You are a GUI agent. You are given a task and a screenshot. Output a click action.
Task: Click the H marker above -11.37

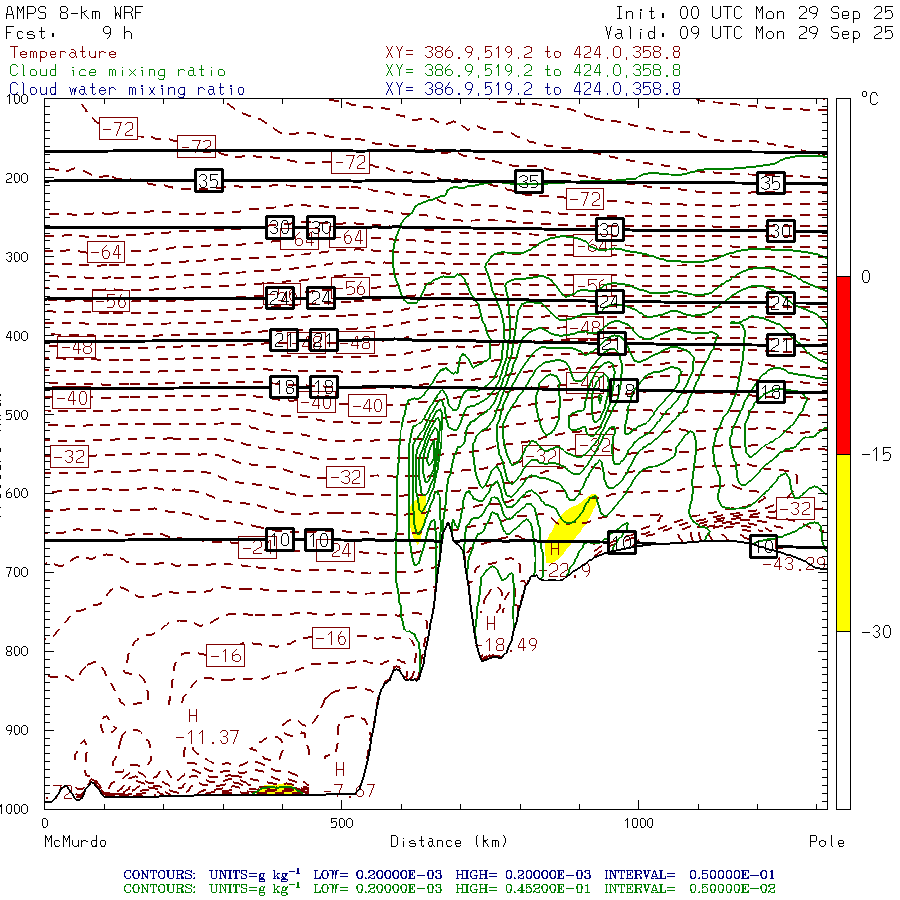point(193,716)
